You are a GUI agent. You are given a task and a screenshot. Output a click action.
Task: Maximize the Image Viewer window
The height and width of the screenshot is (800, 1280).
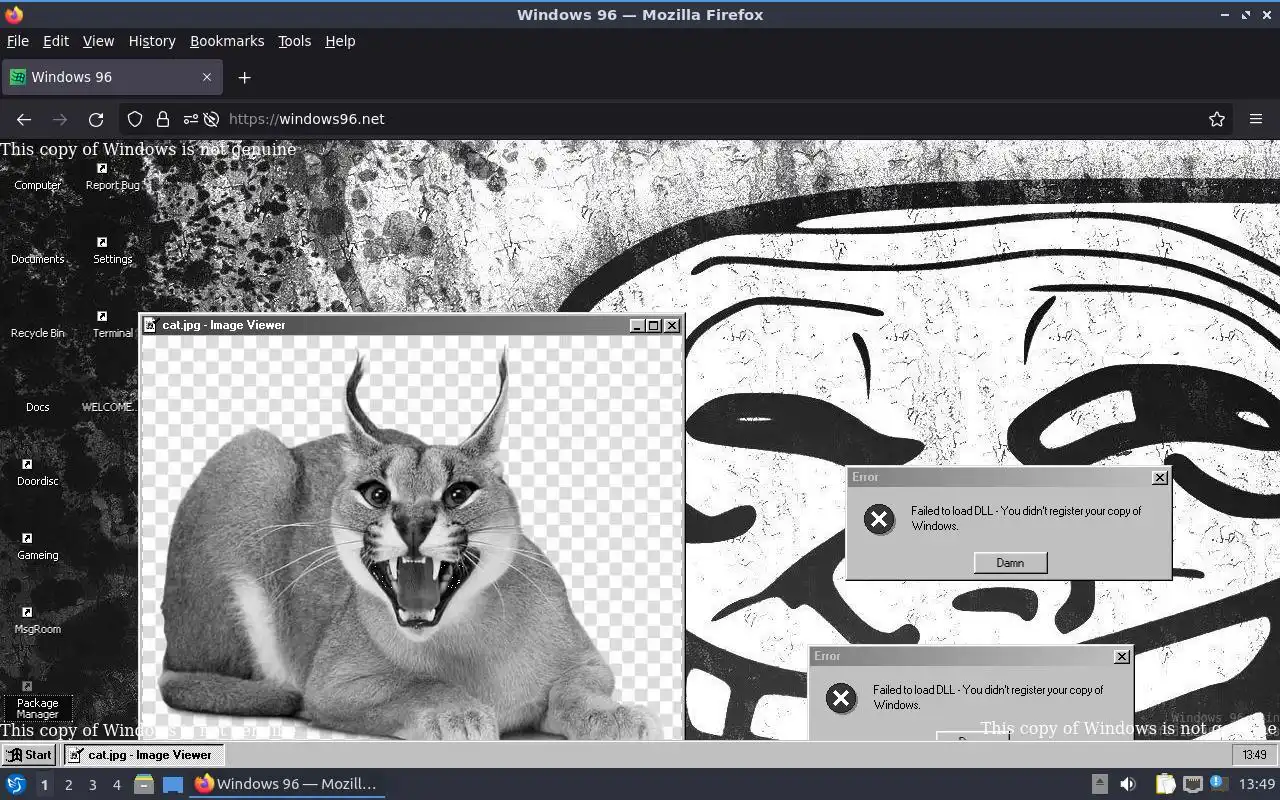[654, 325]
